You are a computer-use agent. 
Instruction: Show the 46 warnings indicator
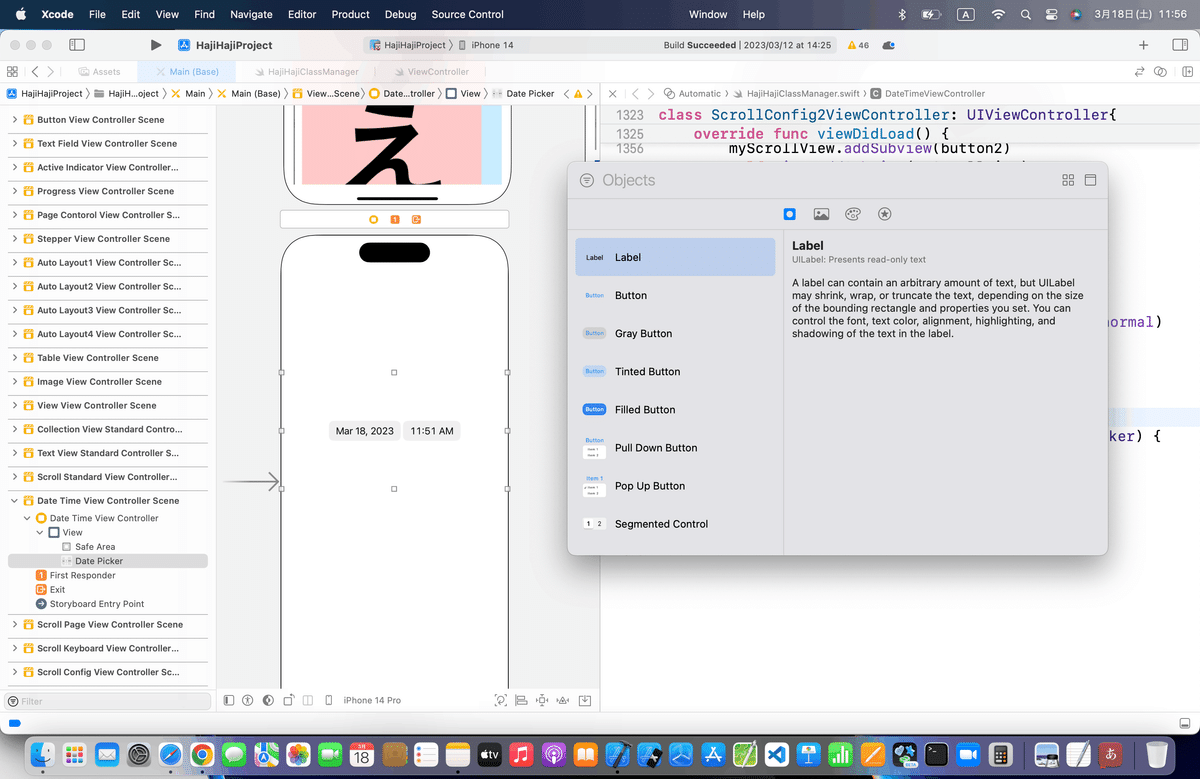click(857, 45)
